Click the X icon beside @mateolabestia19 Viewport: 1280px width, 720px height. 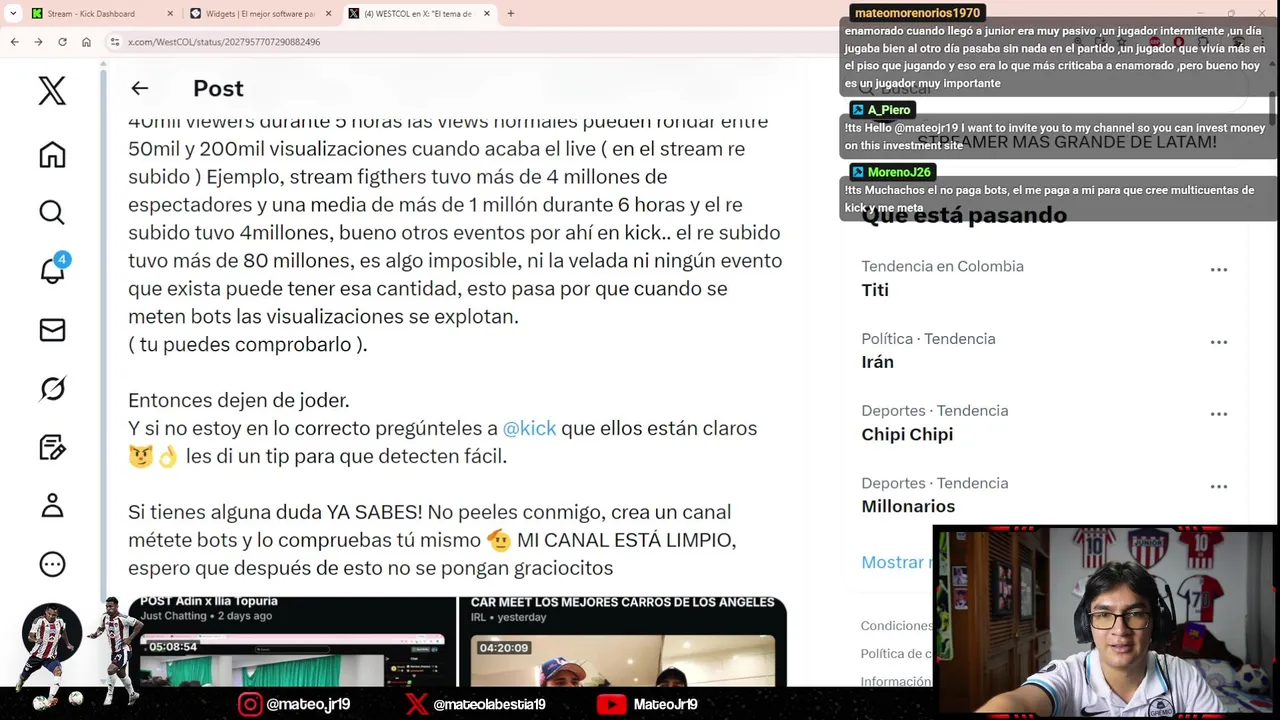pyautogui.click(x=416, y=704)
